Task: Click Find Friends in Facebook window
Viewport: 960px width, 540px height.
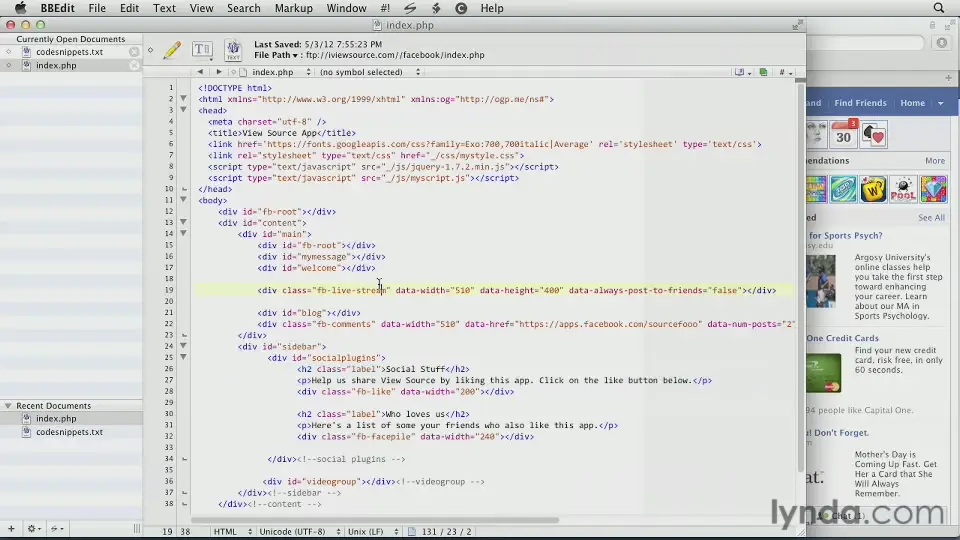Action: 860,103
